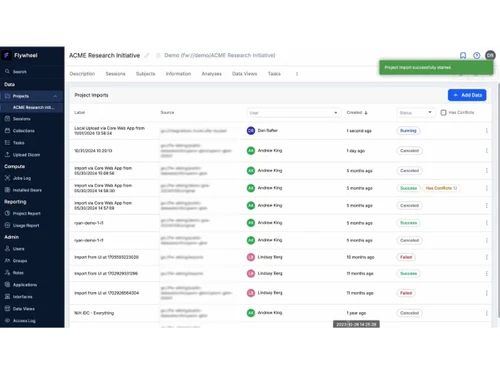Collapse the Projects section chevron
The height and width of the screenshot is (375, 500).
point(55,96)
